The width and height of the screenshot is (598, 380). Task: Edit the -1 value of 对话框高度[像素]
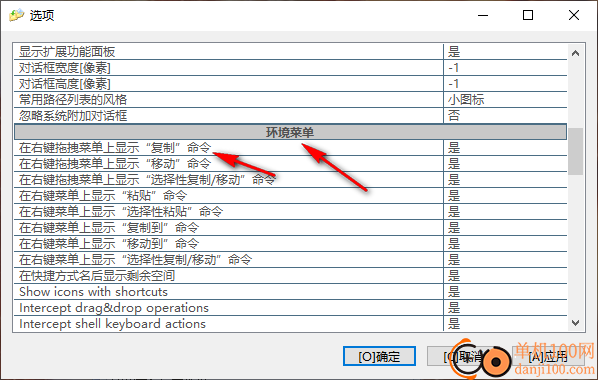[505, 84]
